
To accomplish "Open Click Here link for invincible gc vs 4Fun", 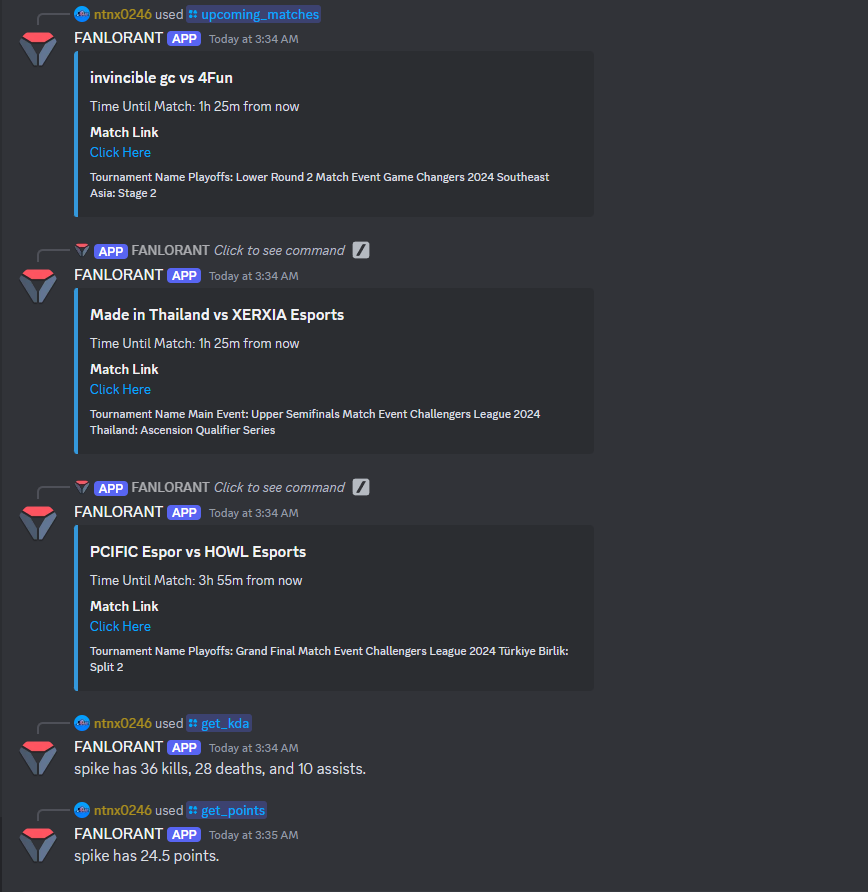I will coord(120,152).
